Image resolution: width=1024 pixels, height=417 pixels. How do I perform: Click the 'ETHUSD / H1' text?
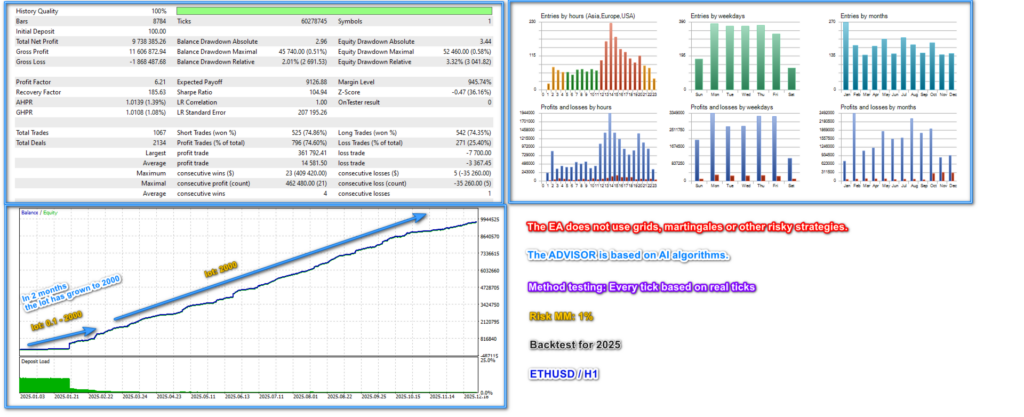[x=562, y=374]
